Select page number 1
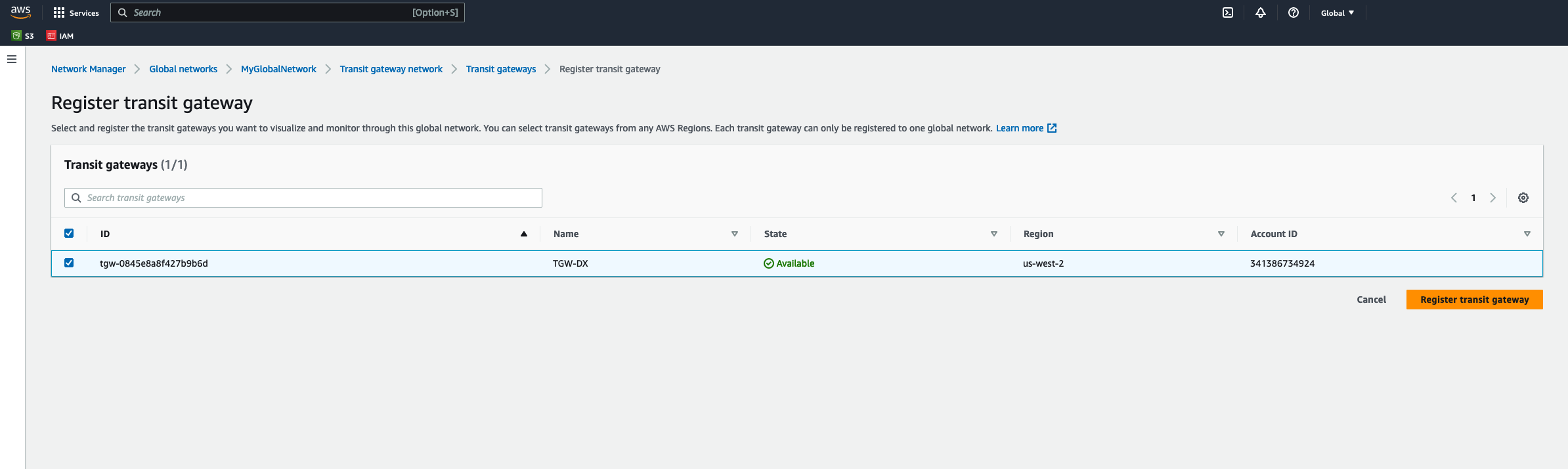1568x469 pixels. (x=1473, y=198)
